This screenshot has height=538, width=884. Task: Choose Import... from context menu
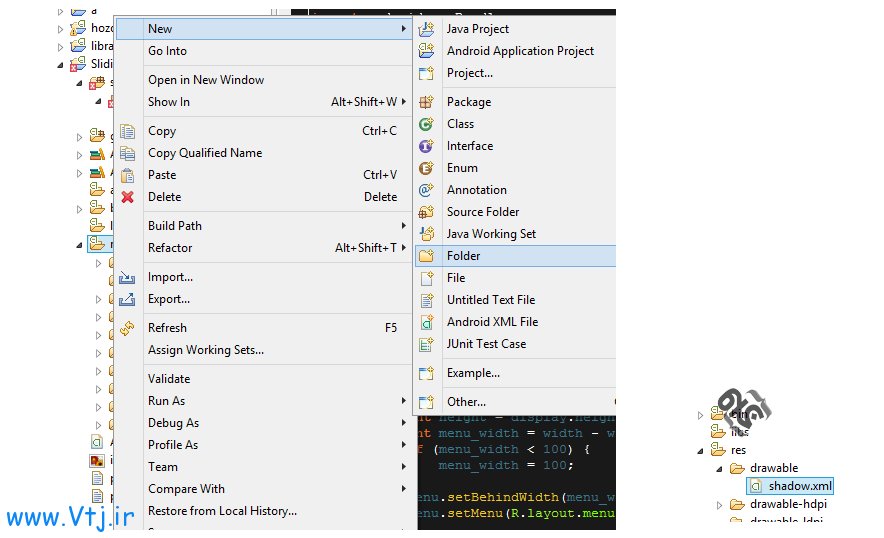tap(171, 277)
